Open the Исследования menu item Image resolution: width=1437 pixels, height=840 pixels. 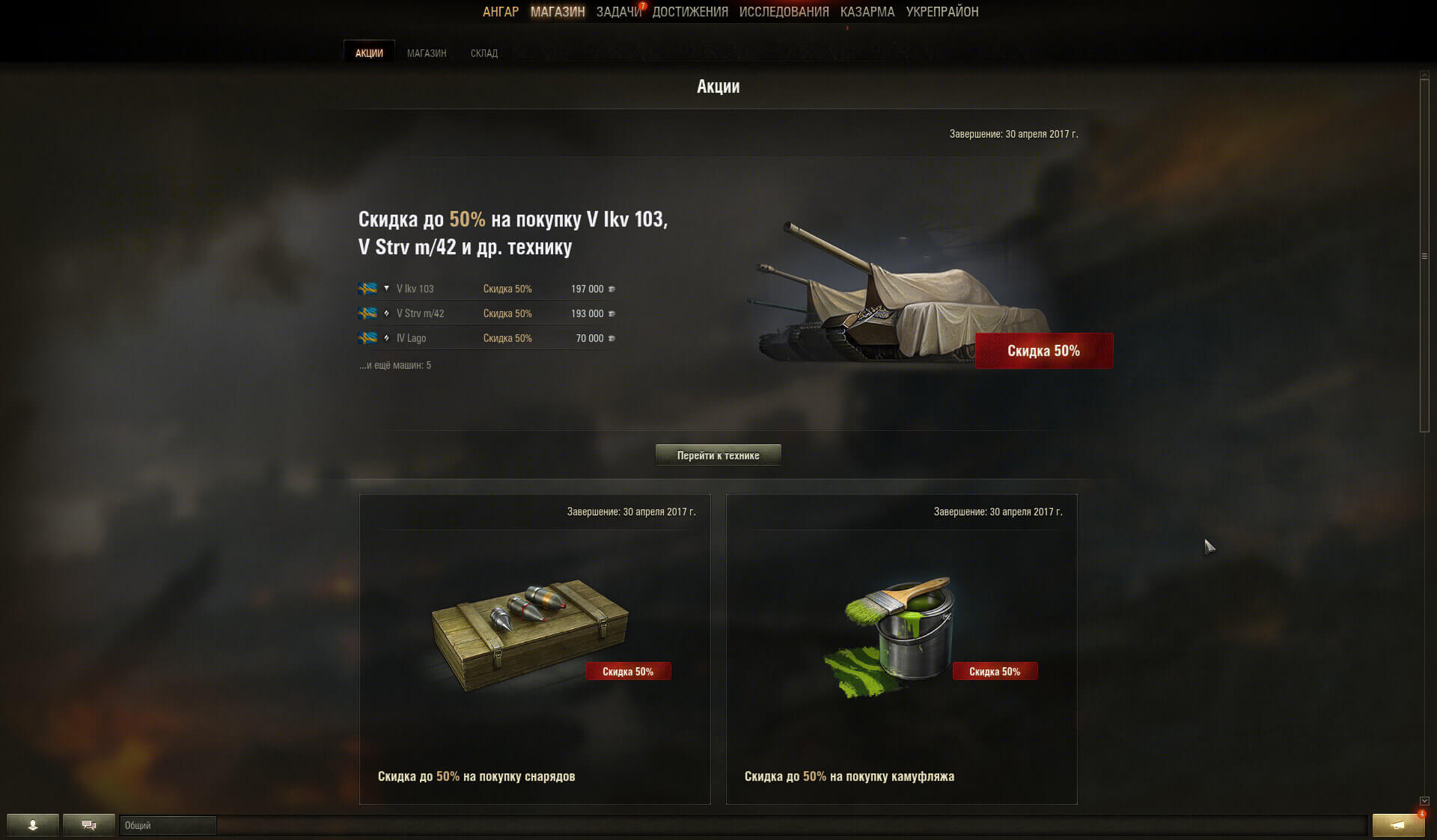(784, 12)
